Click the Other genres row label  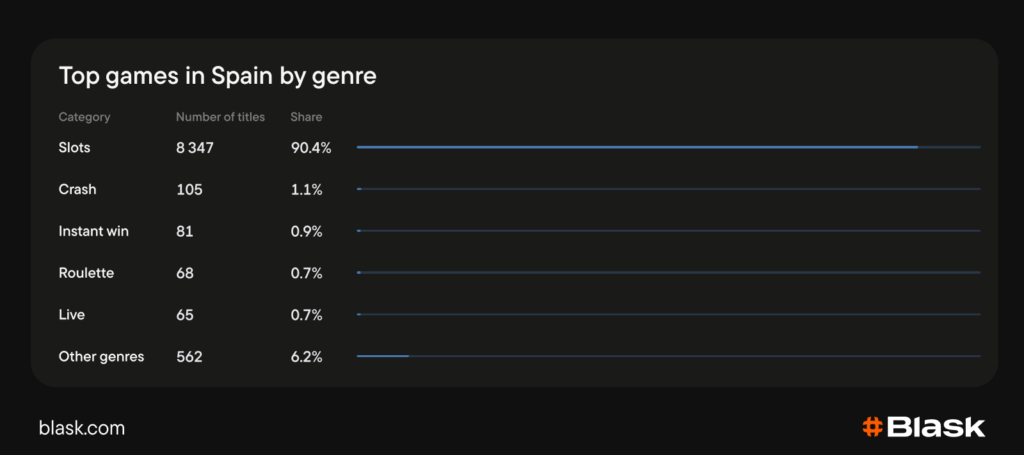(101, 356)
